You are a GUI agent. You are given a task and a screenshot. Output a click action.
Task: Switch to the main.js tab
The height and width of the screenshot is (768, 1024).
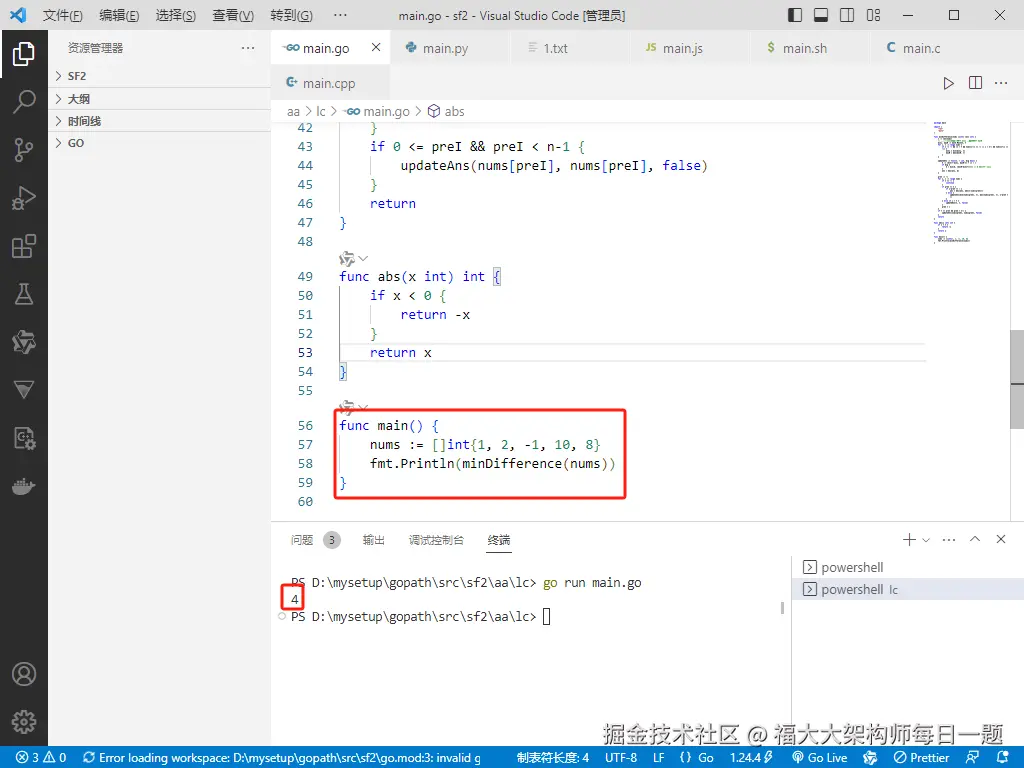point(691,48)
